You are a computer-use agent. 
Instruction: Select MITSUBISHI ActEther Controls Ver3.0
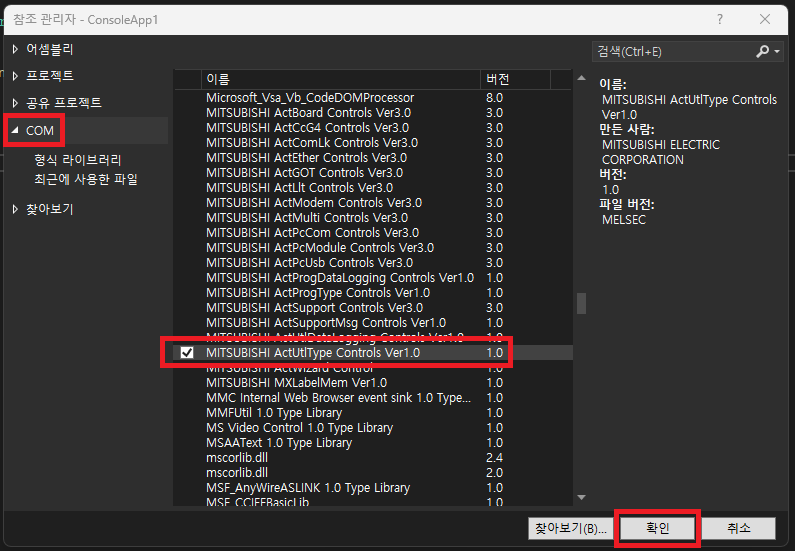(x=373, y=158)
